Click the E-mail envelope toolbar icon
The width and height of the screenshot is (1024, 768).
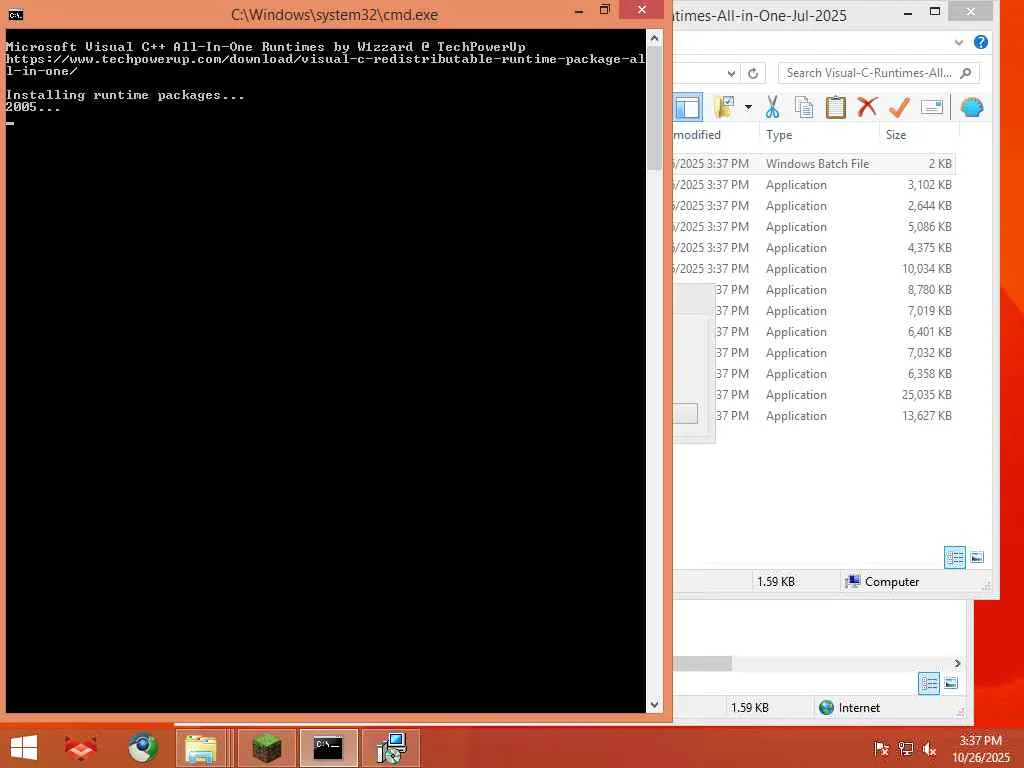(x=931, y=107)
